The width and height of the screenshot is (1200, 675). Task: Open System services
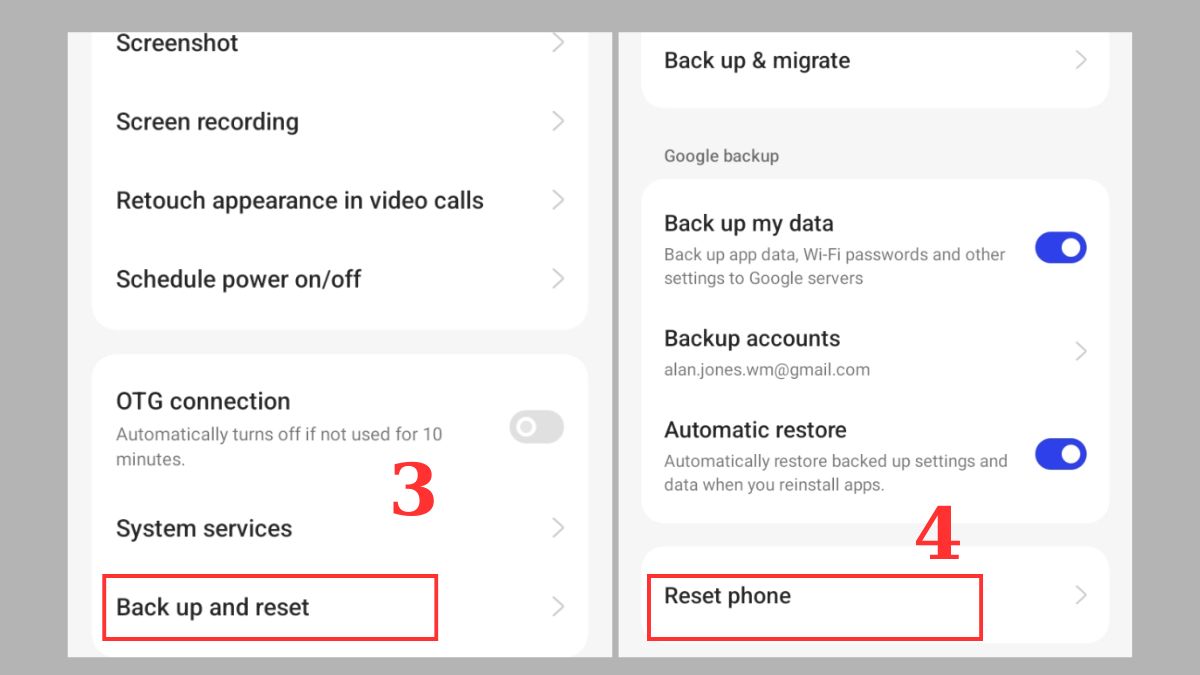(340, 528)
